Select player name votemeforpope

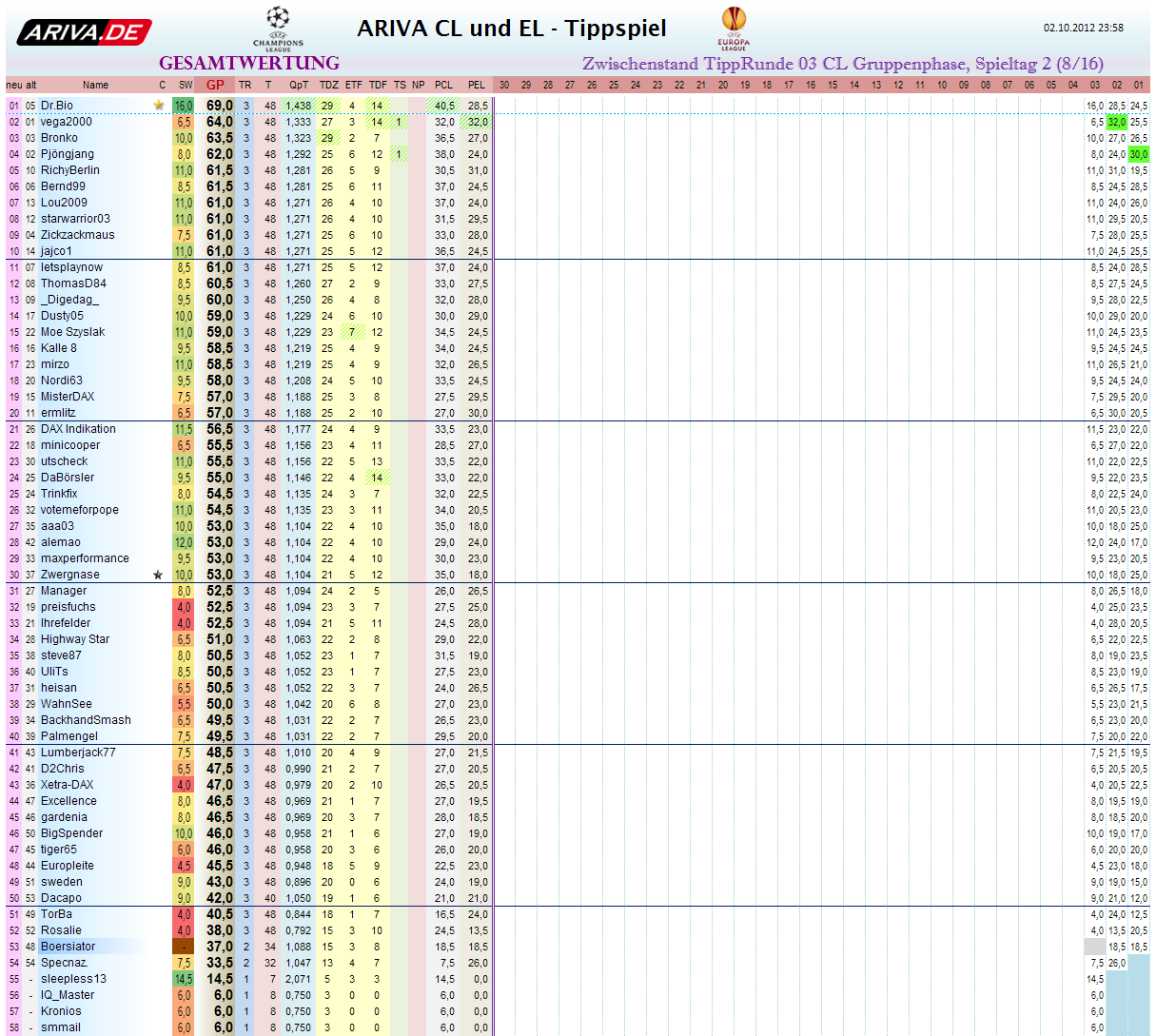point(80,510)
